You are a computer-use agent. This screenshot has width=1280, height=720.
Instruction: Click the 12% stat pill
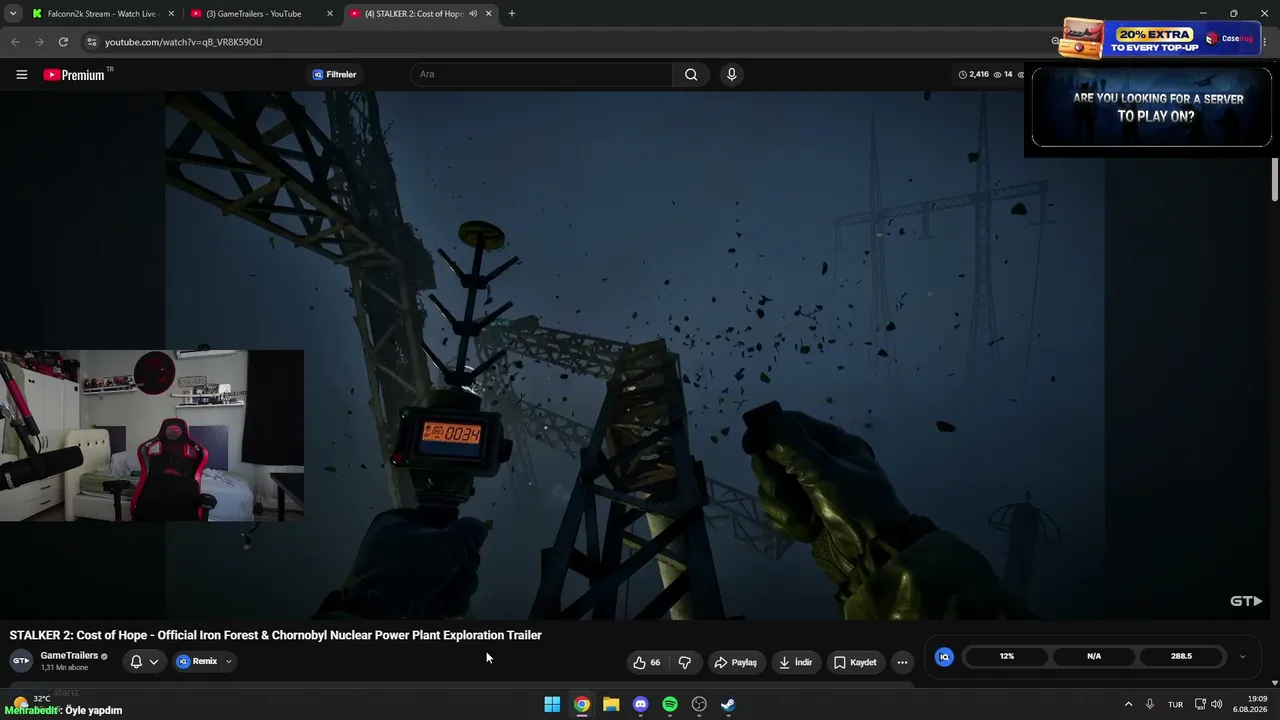1006,656
